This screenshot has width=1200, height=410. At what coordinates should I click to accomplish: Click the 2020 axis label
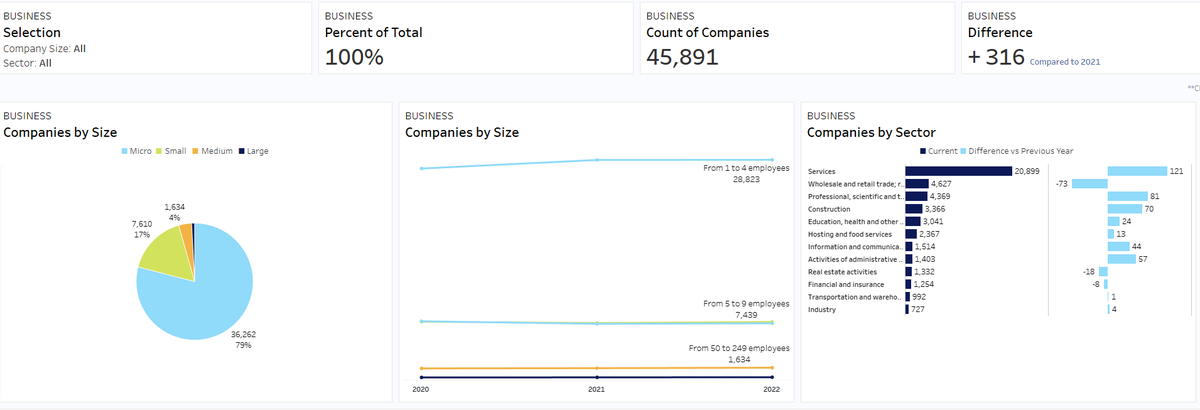[x=420, y=388]
